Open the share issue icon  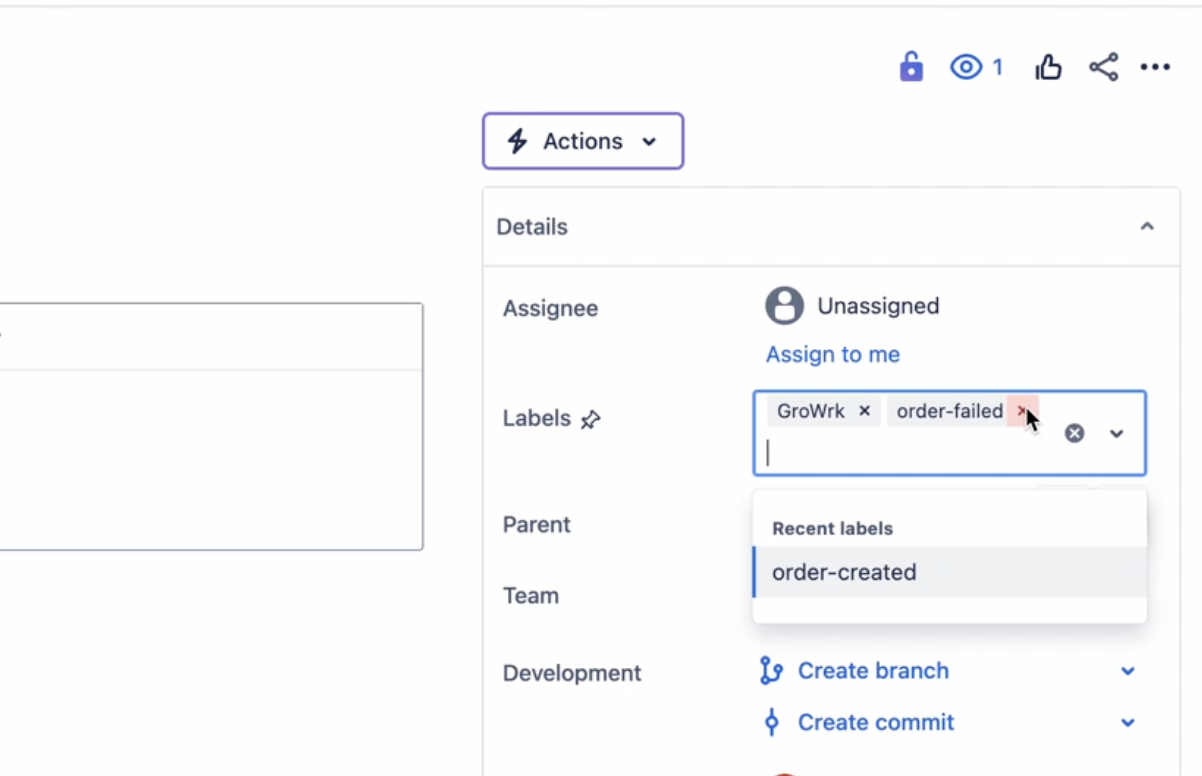coord(1103,67)
